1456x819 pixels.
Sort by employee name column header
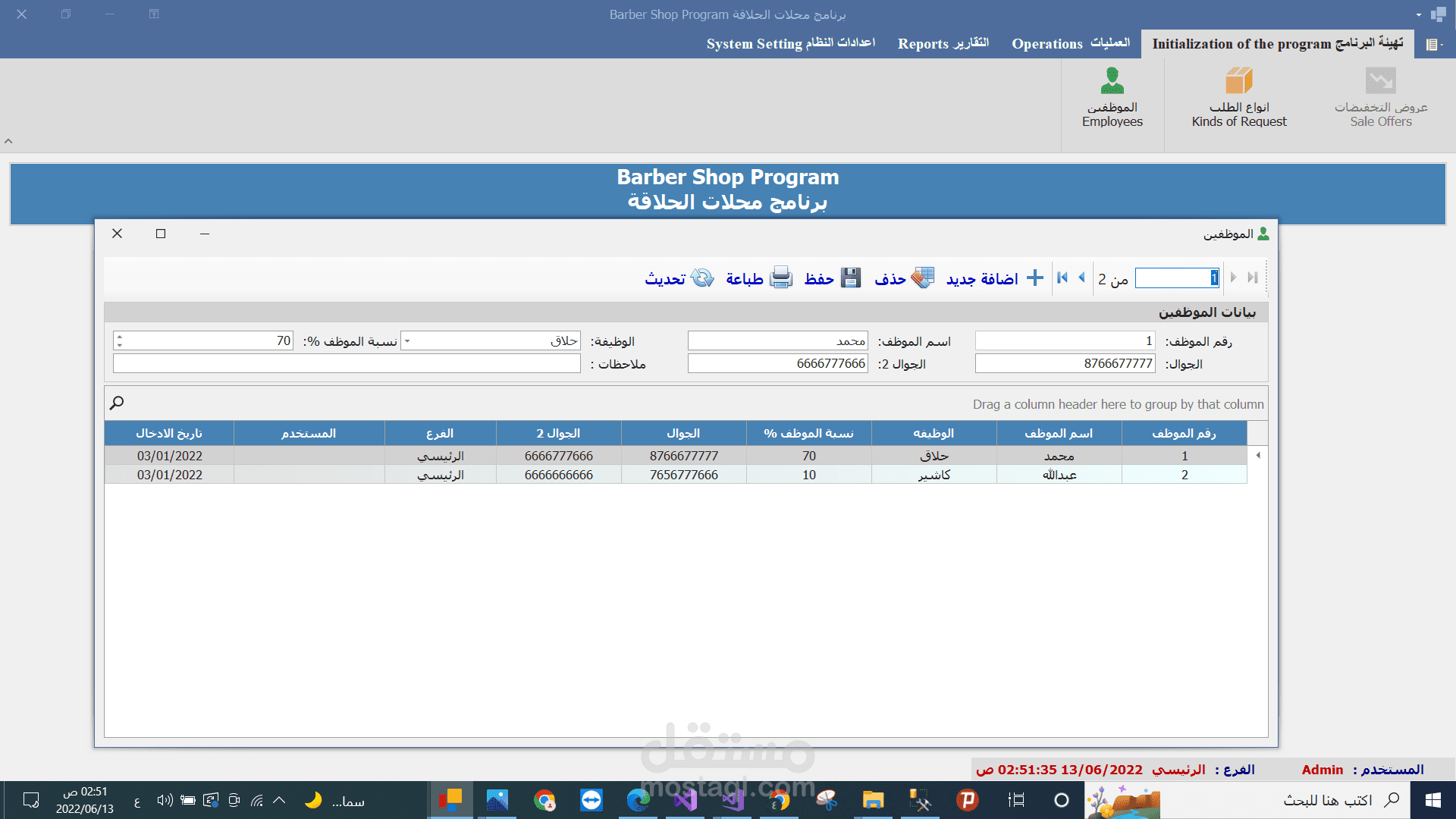[1059, 433]
